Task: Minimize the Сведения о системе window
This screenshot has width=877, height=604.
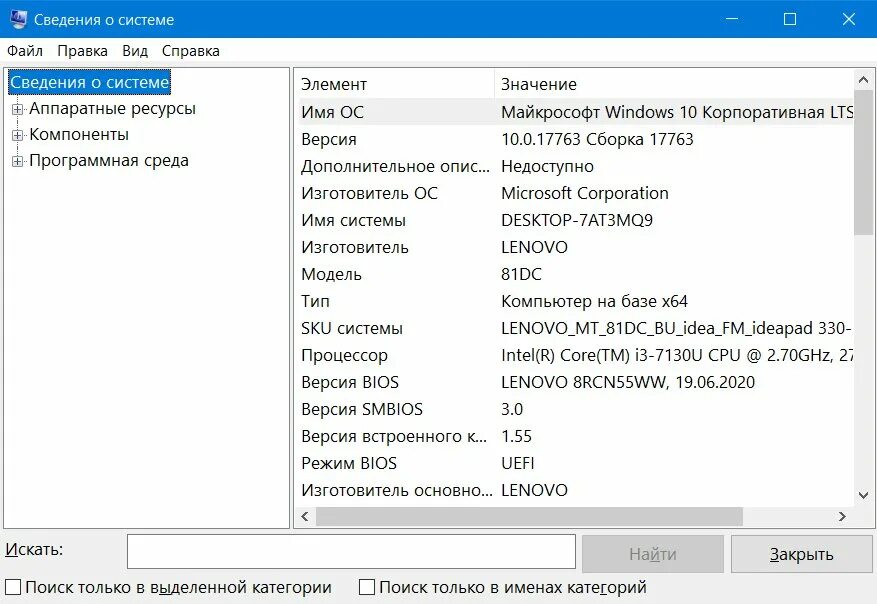Action: click(x=732, y=19)
